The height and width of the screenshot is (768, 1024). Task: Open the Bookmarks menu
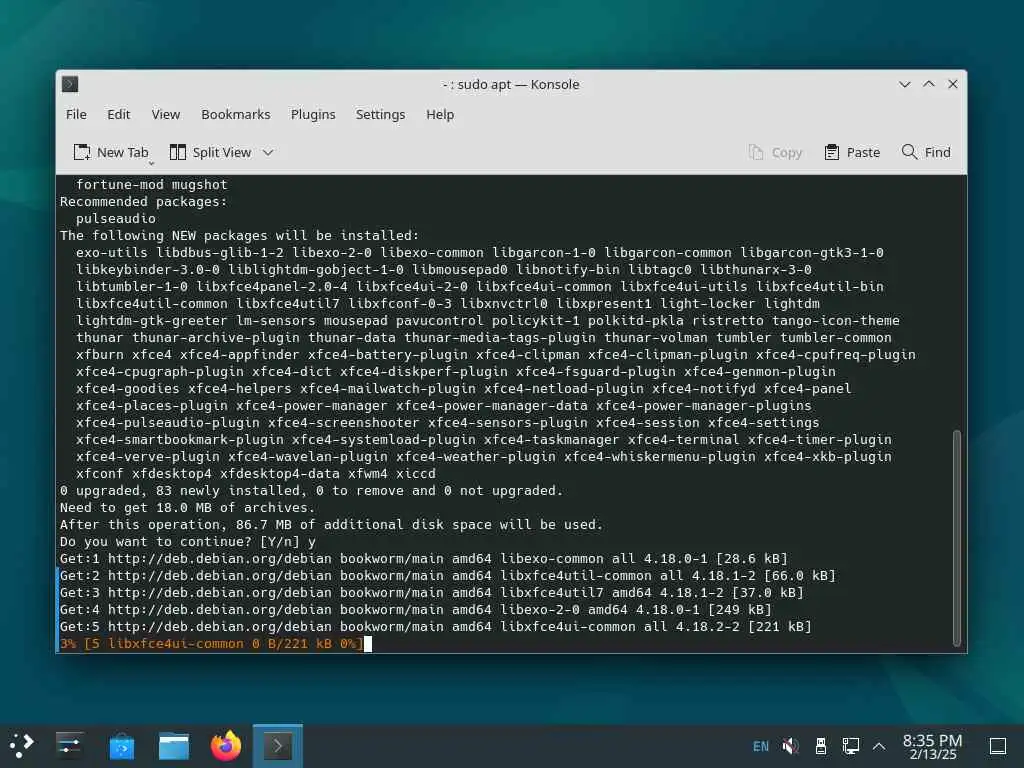coord(236,114)
